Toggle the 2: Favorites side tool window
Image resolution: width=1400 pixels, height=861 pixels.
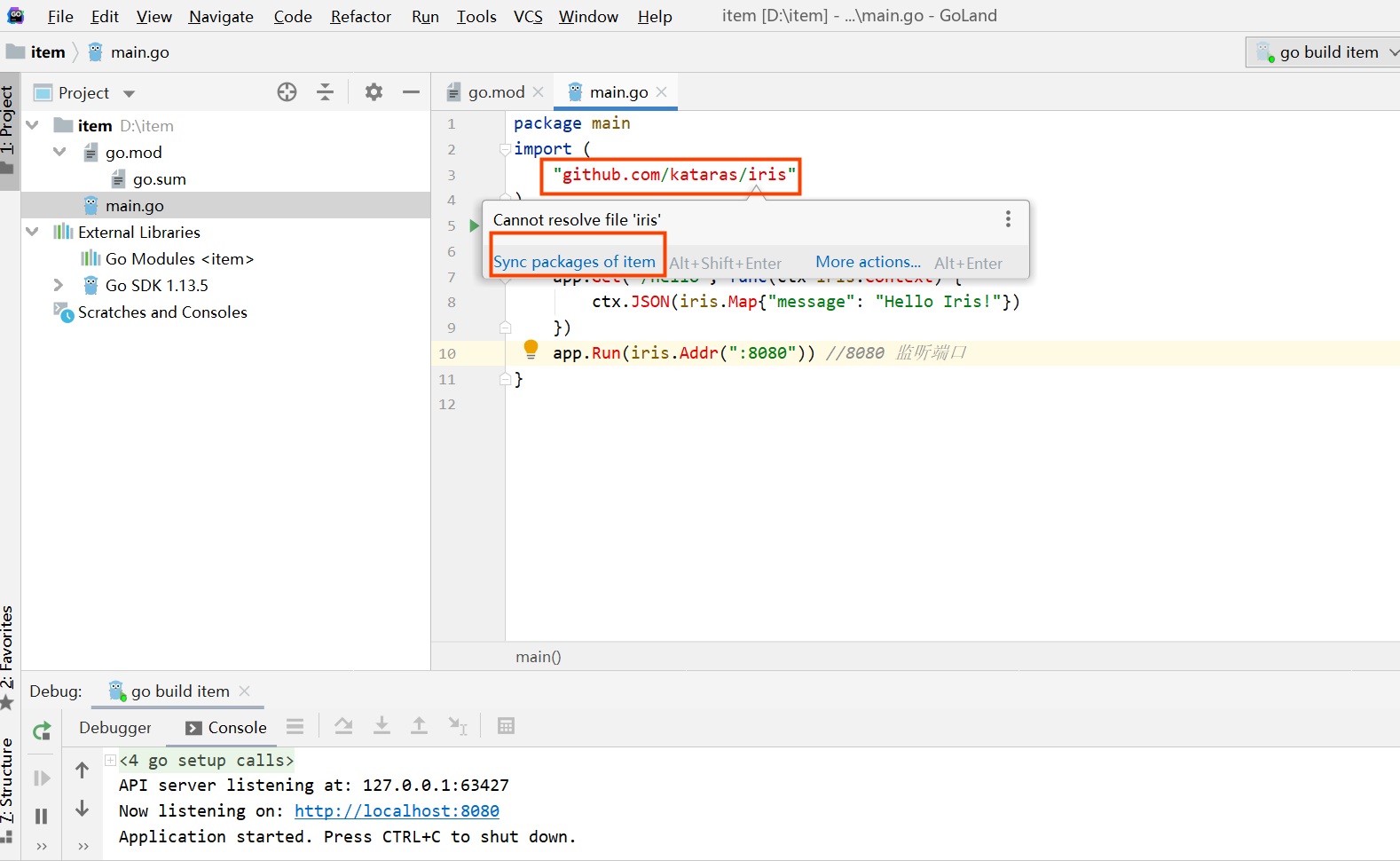pyautogui.click(x=8, y=658)
